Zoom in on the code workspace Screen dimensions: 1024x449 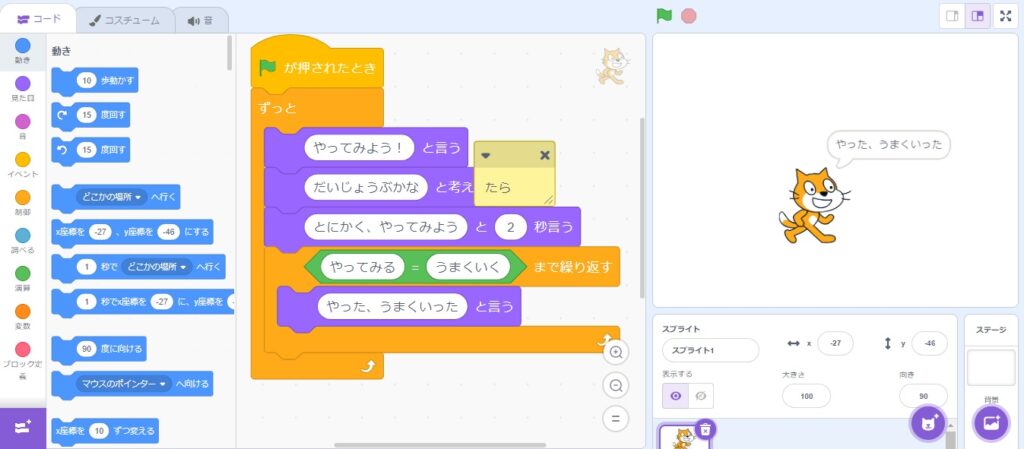click(x=616, y=352)
